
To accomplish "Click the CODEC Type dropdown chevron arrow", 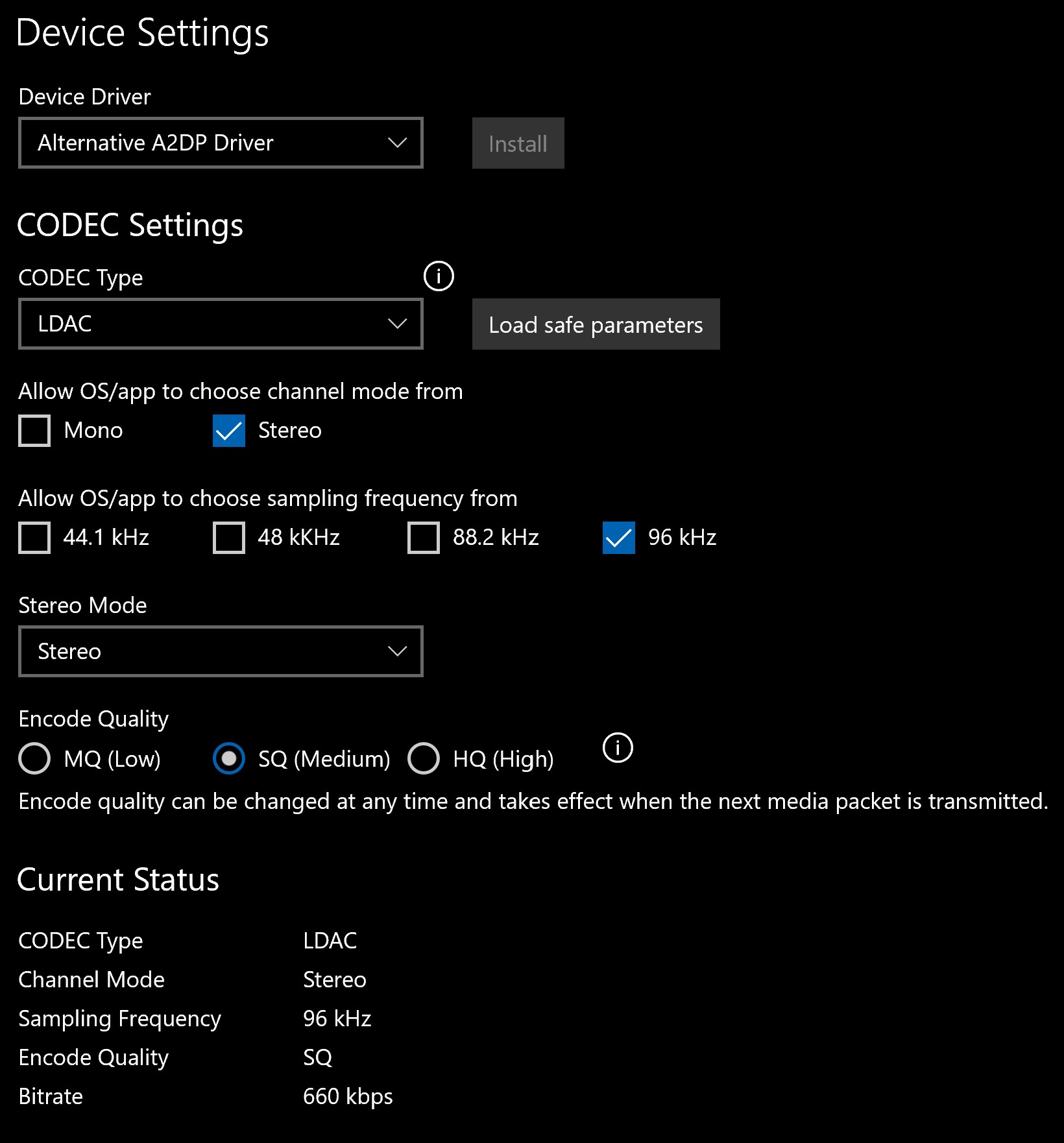I will click(x=397, y=324).
